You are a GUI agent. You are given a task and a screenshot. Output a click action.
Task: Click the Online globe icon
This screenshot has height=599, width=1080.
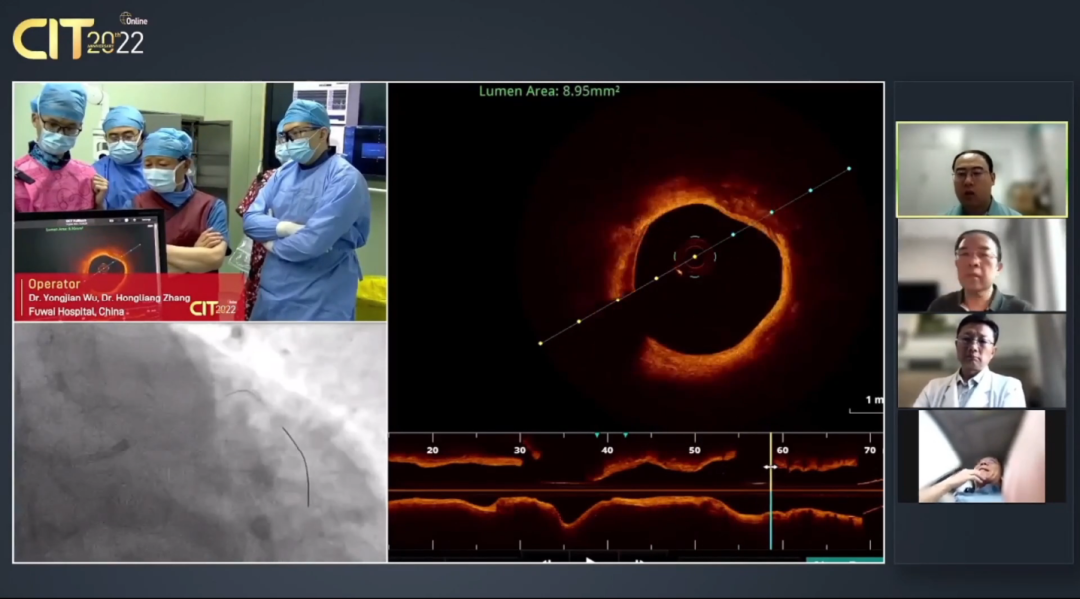(x=126, y=18)
